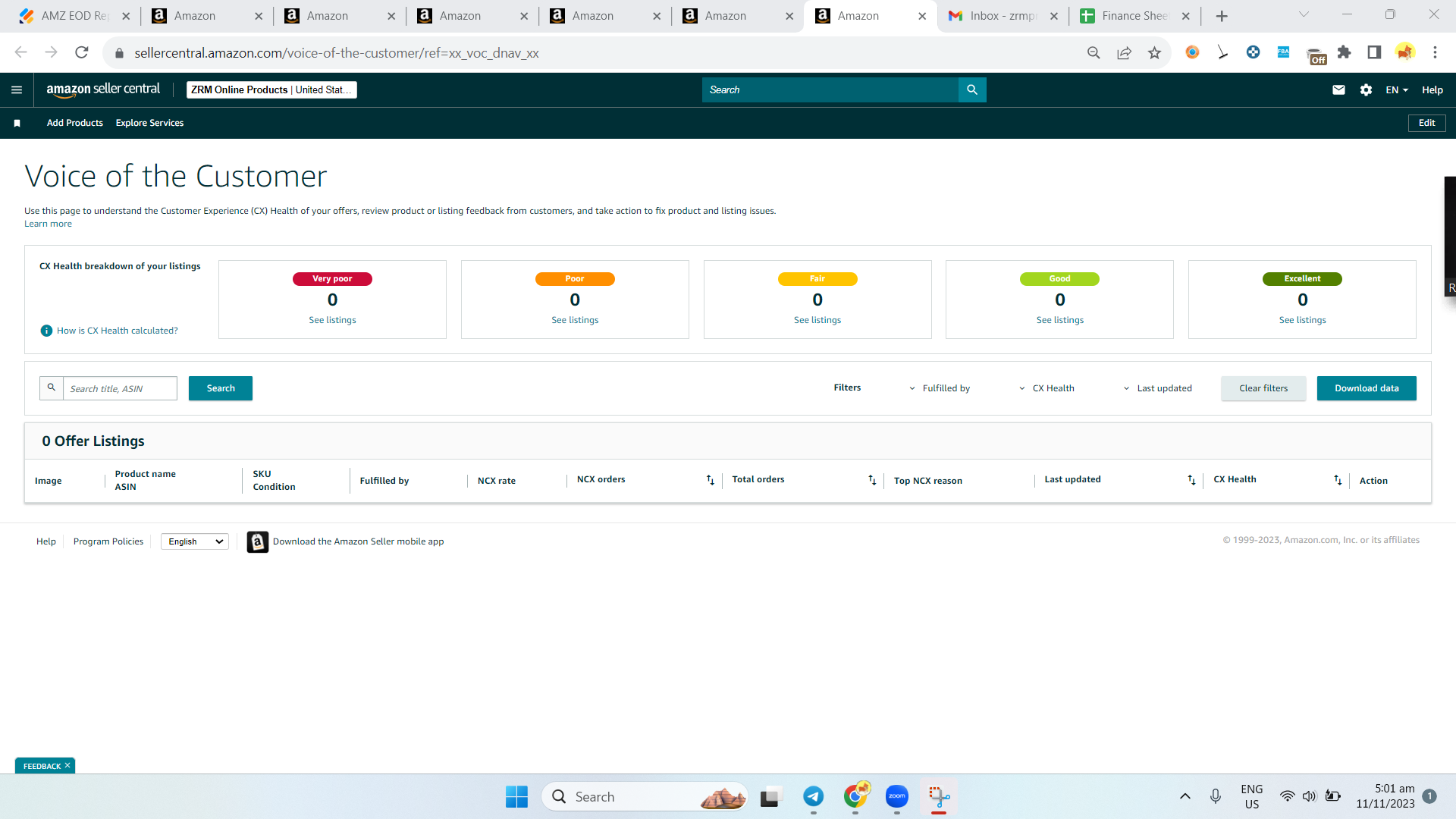1456x819 pixels.
Task: Click the listing search magnifier icon
Action: [52, 388]
